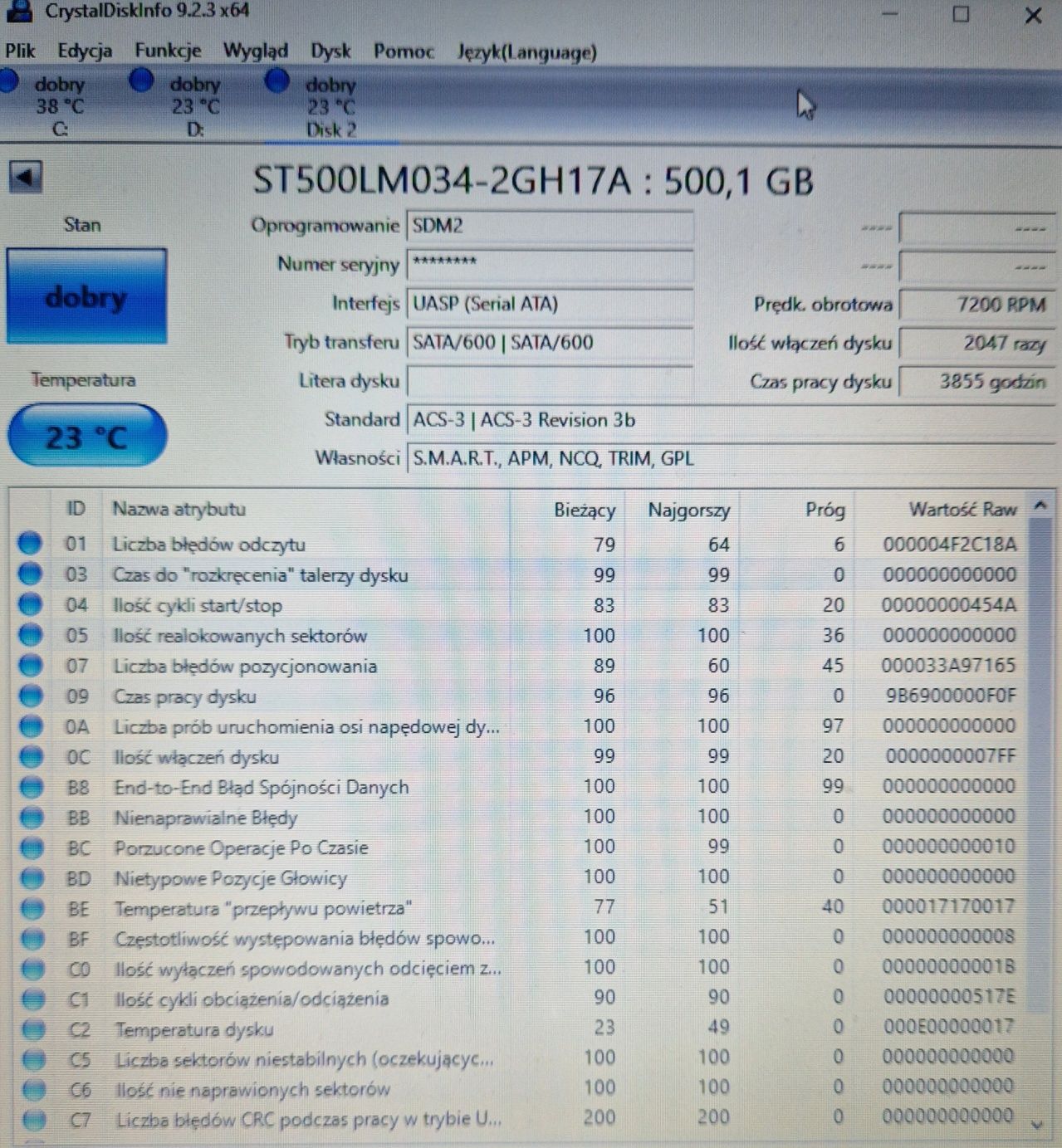Click the 3855 godzin power-on hours
Viewport: 1062px width, 1148px height.
point(977,382)
